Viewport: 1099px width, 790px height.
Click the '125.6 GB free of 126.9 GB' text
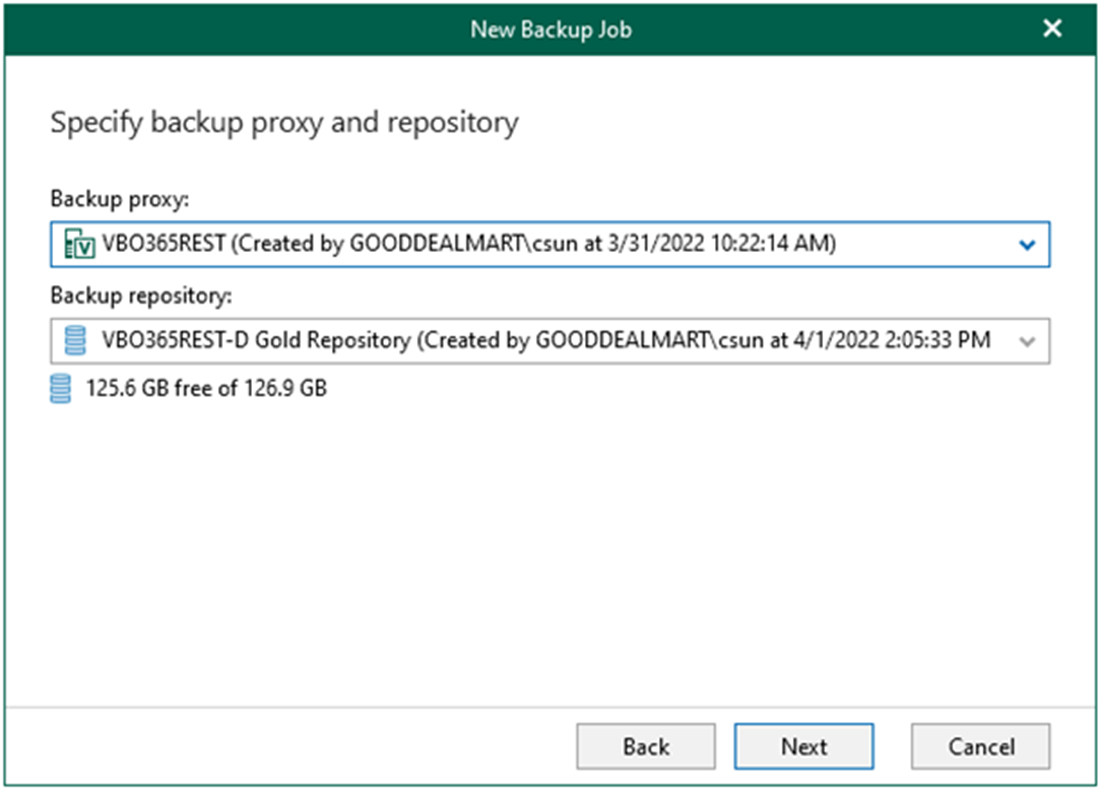206,388
